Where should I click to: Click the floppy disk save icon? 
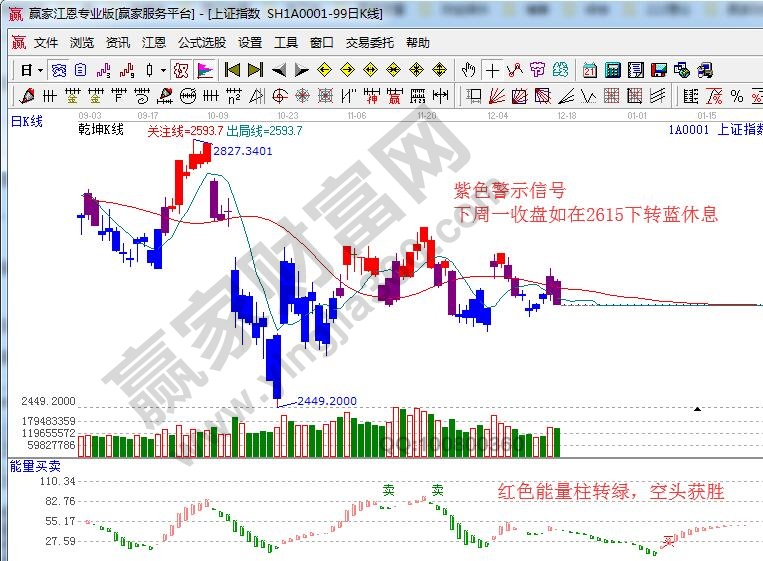659,70
